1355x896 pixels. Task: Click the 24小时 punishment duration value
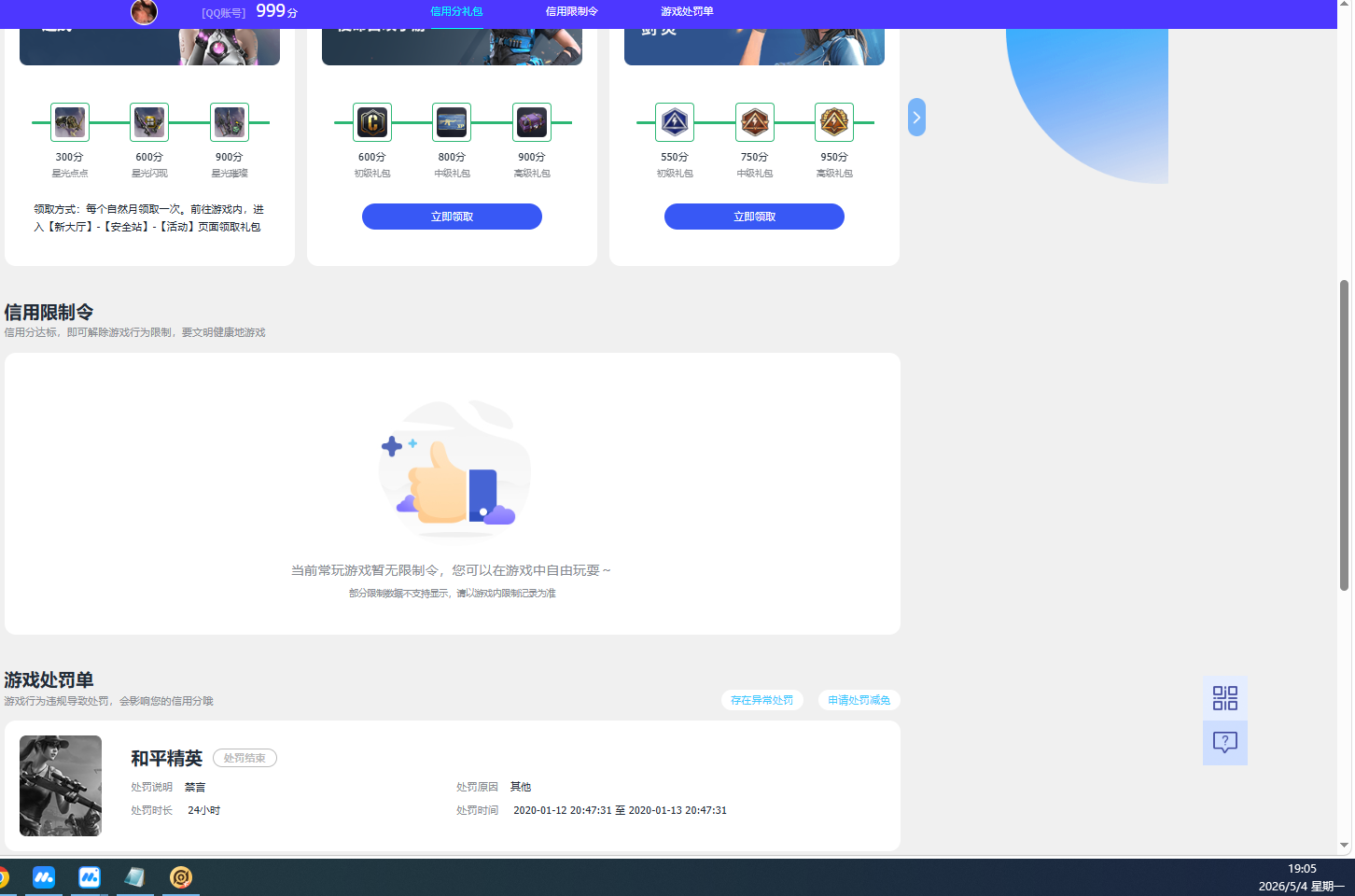(204, 810)
